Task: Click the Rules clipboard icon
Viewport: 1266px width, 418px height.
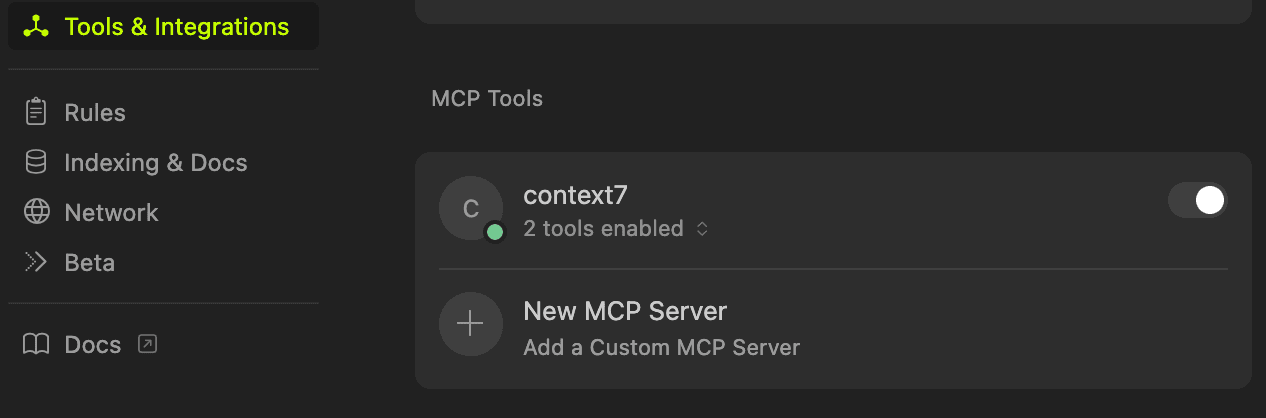Action: (36, 112)
